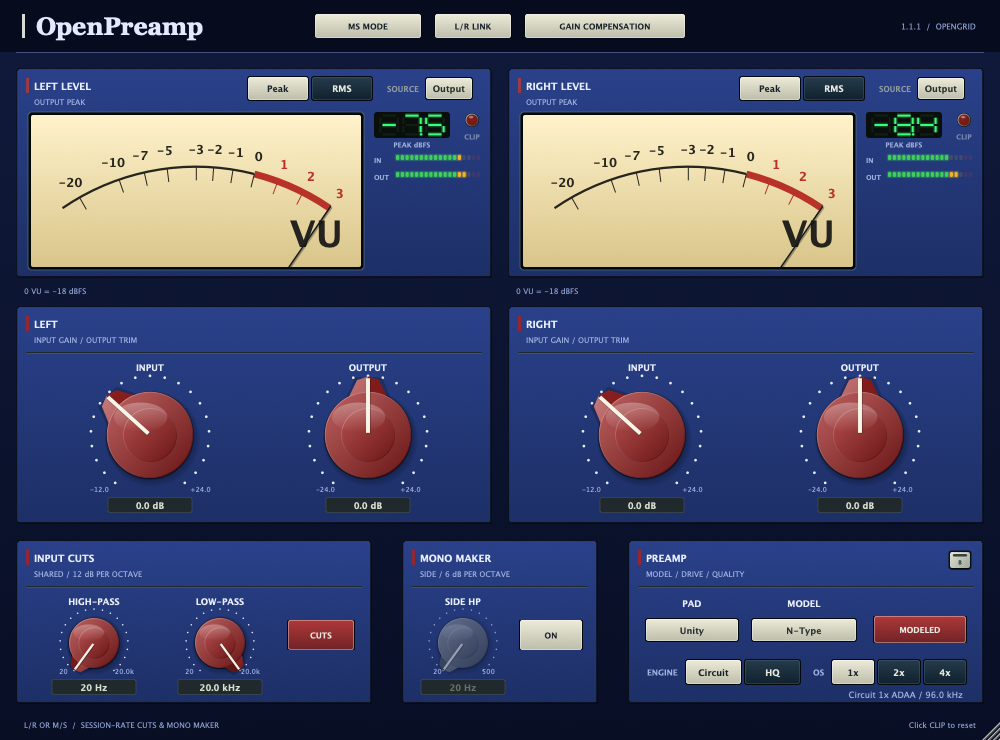Screen dimensions: 1000x740
Task: Toggle the MODELED button
Action: click(x=920, y=630)
